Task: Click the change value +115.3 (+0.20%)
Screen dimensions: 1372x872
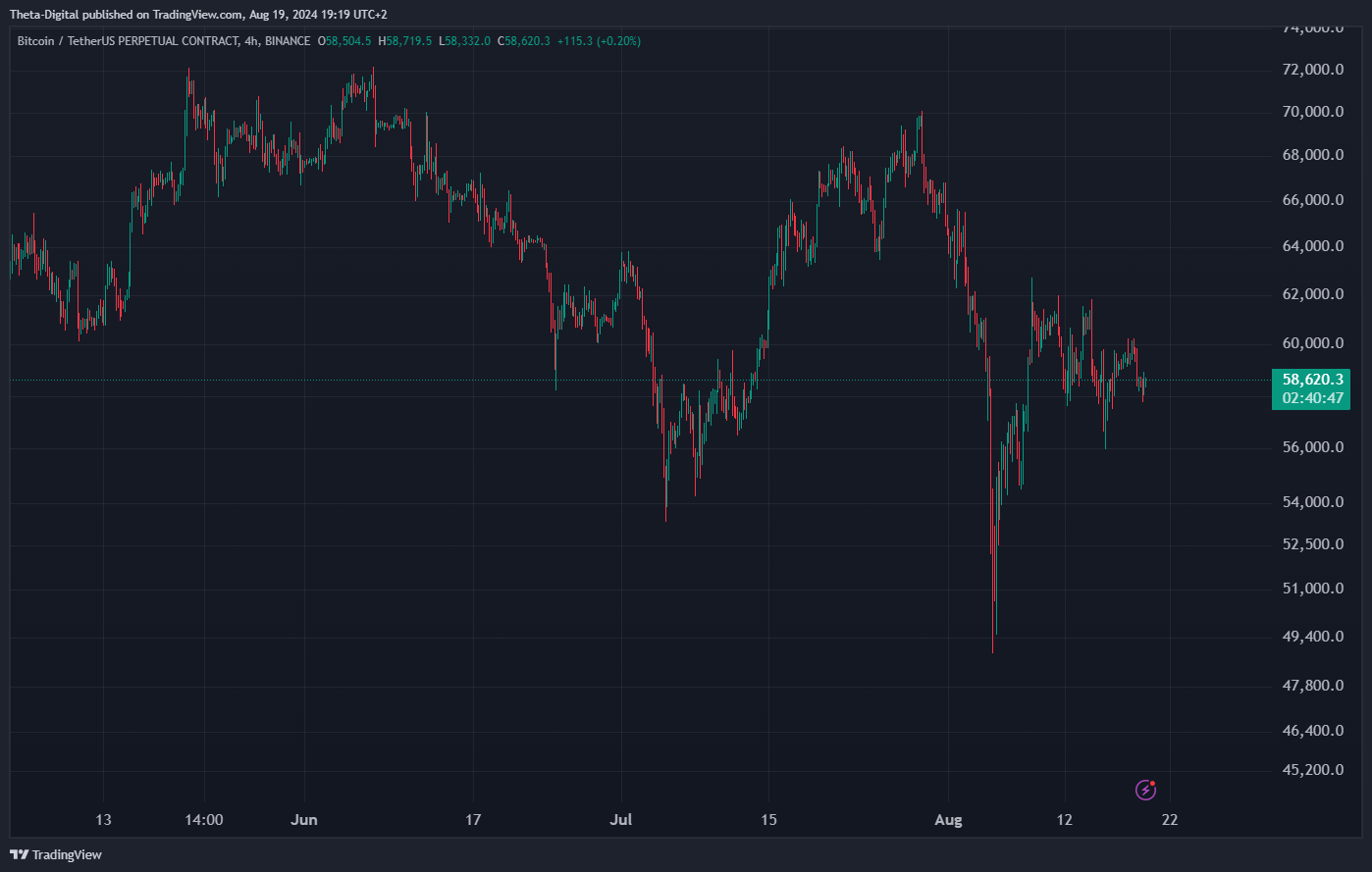Action: click(599, 41)
